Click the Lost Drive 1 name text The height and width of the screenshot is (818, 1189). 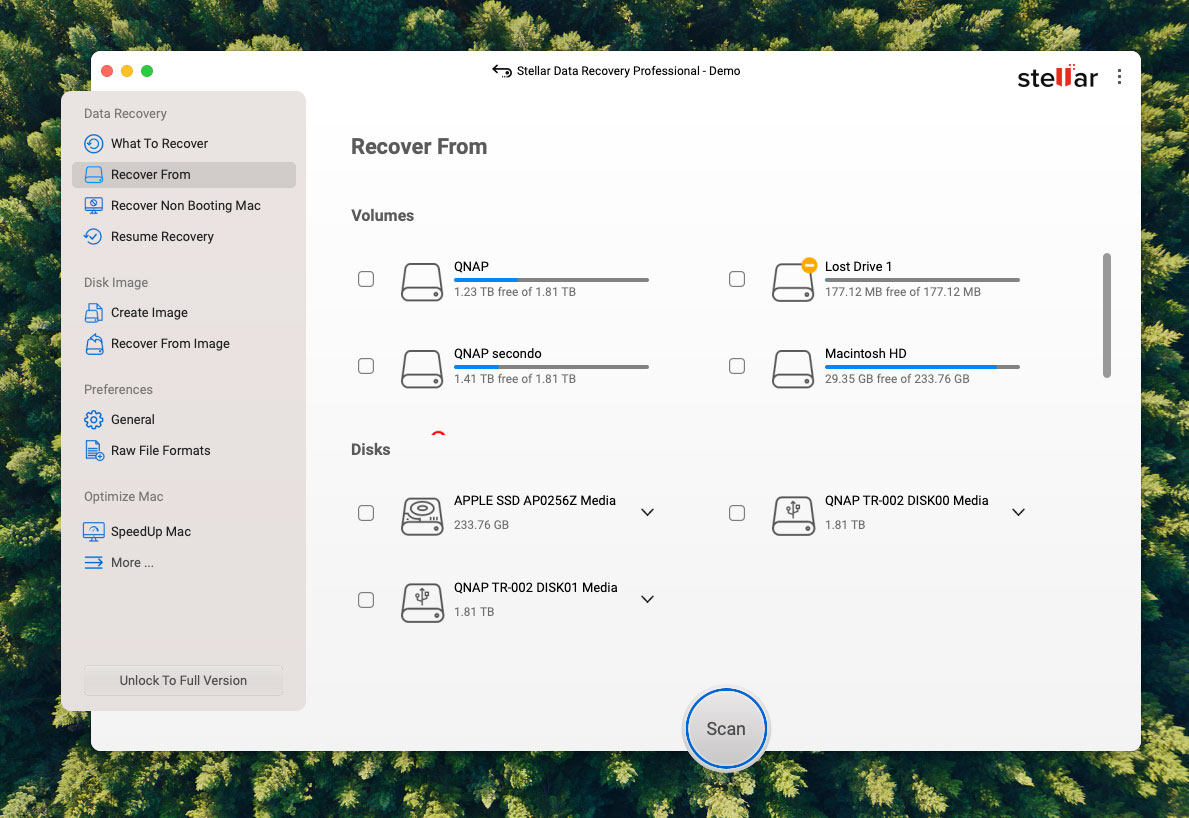[858, 267]
